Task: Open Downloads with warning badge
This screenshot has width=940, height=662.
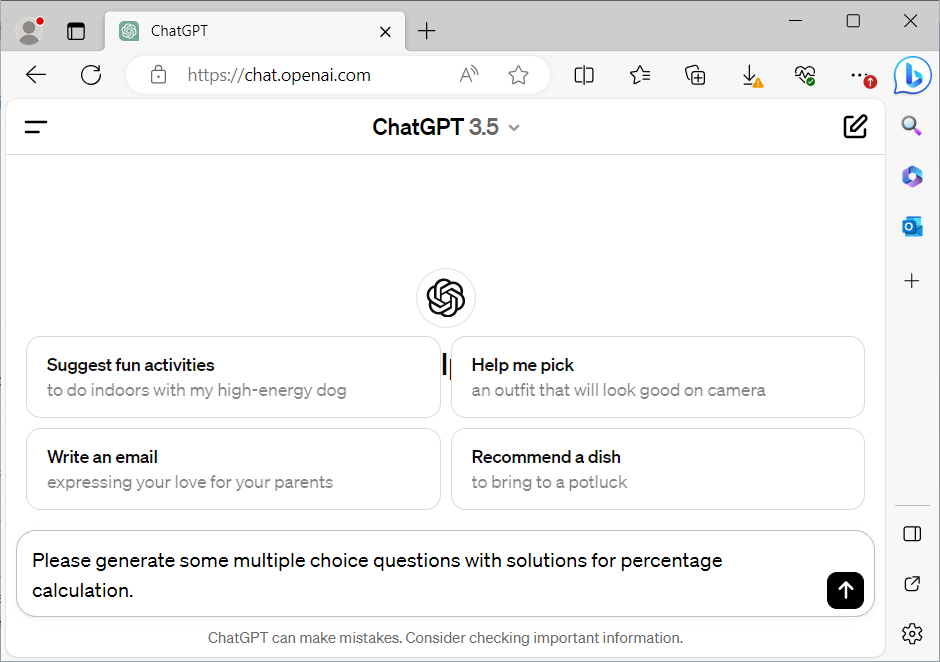Action: [751, 76]
